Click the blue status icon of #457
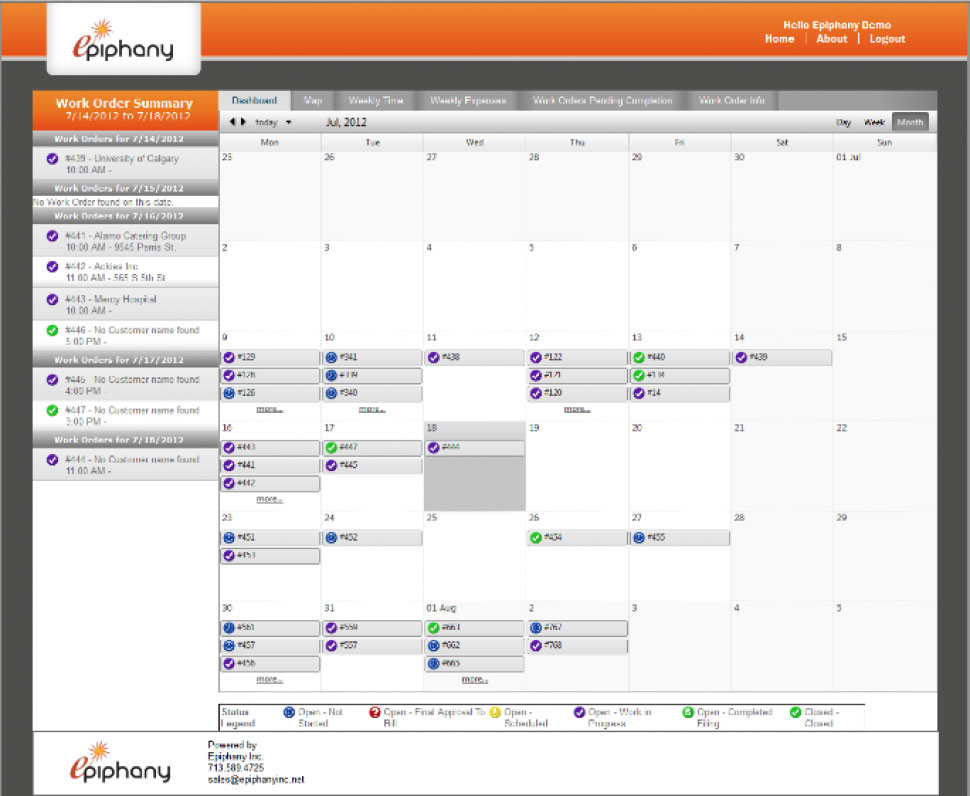 229,646
